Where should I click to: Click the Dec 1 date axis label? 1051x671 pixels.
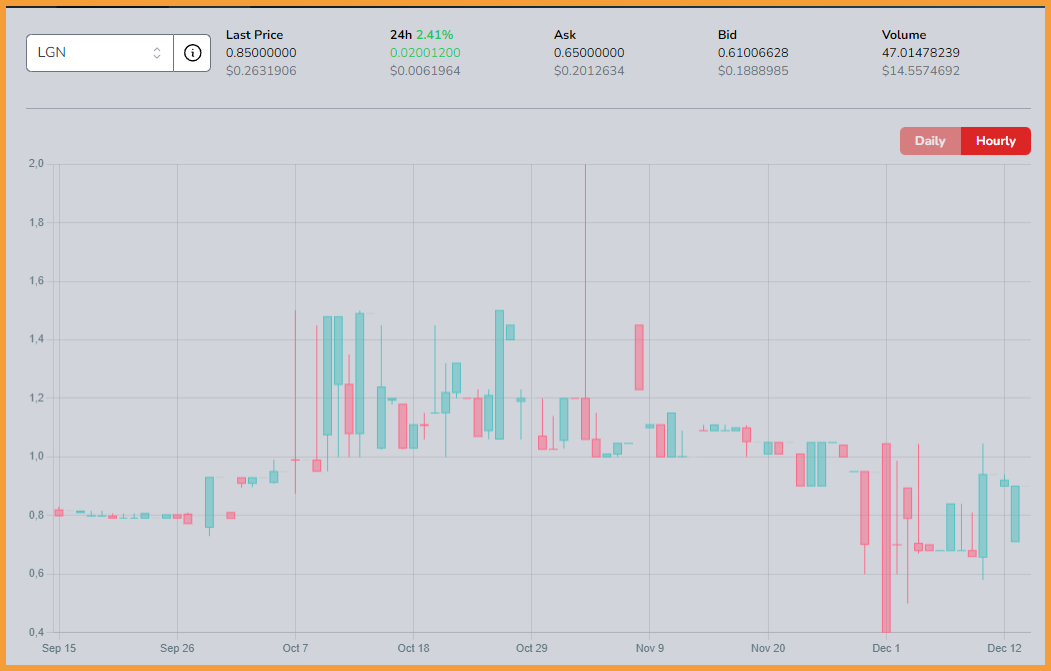coord(886,648)
